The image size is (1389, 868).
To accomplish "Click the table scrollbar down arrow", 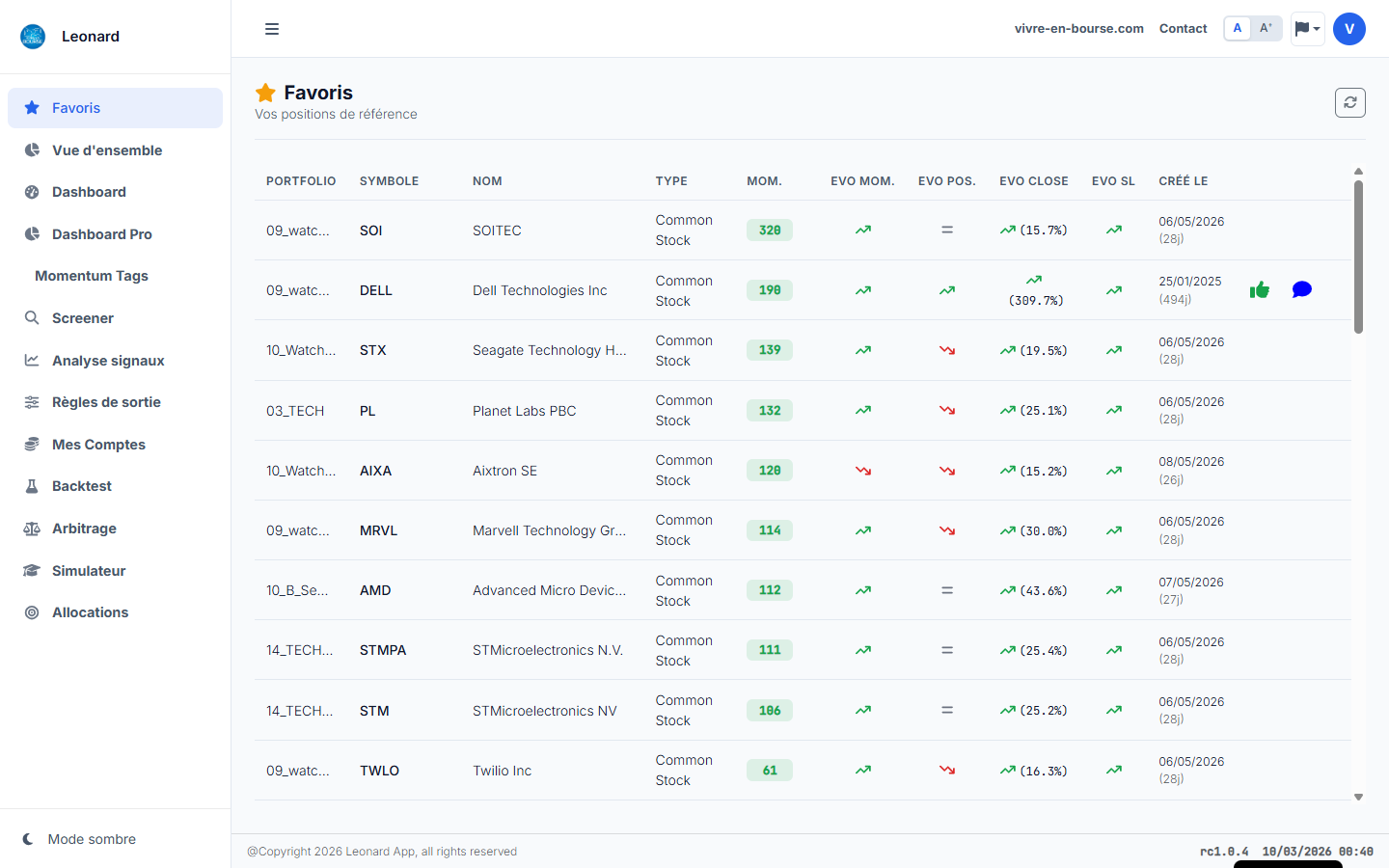I will tap(1358, 798).
